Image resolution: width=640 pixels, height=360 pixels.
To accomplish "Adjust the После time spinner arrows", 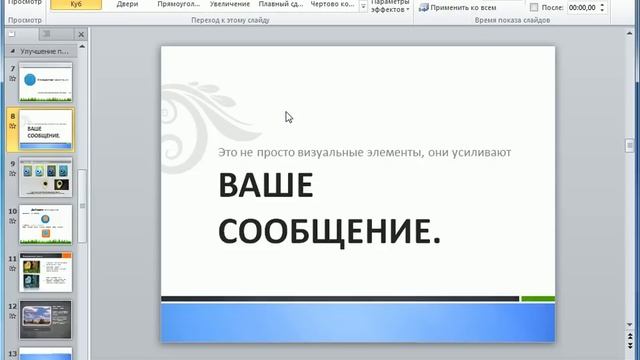I will click(x=602, y=7).
